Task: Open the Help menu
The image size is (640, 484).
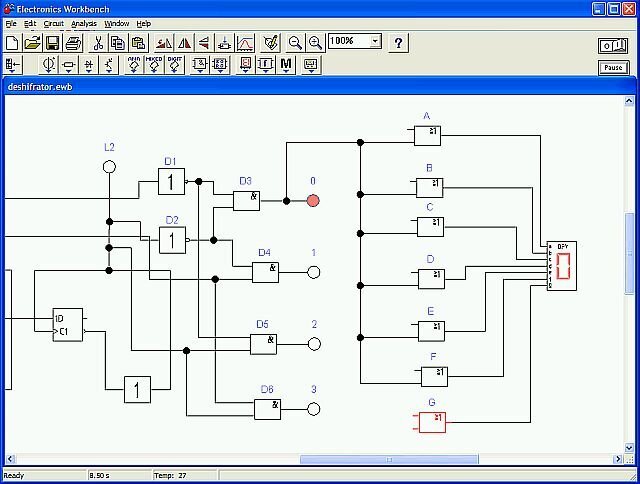Action: point(144,24)
